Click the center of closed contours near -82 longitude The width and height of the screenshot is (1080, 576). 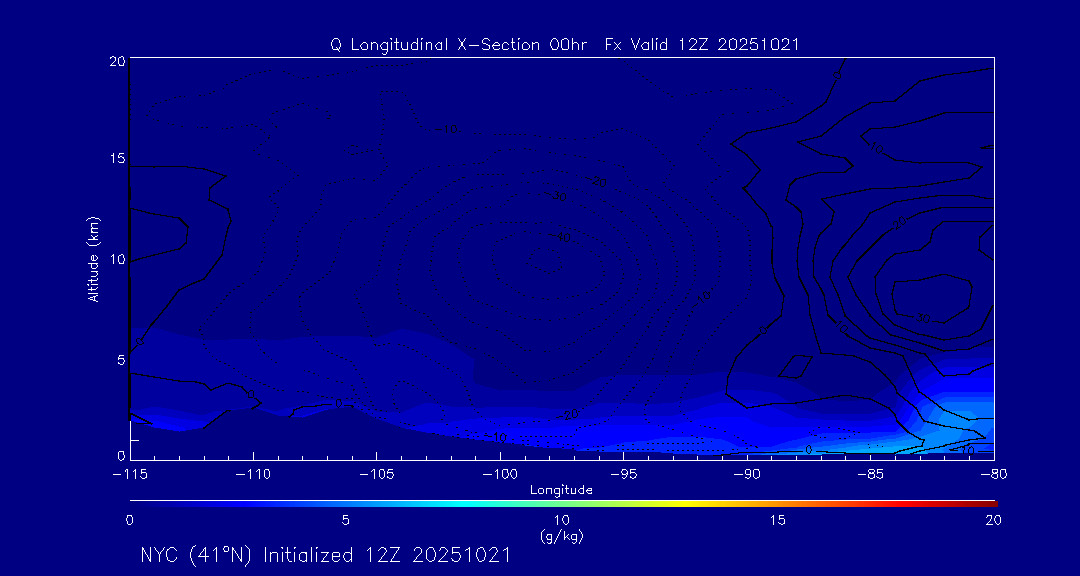tap(932, 298)
